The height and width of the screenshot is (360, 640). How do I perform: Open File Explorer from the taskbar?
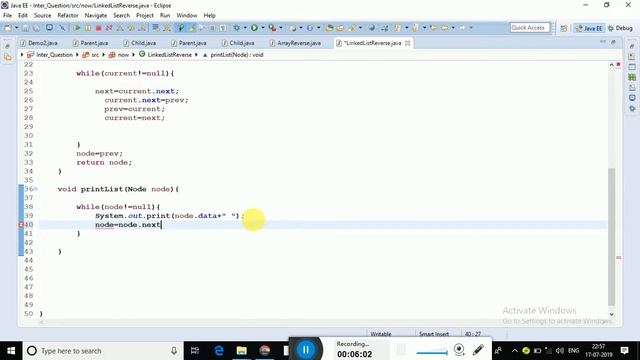click(242, 351)
